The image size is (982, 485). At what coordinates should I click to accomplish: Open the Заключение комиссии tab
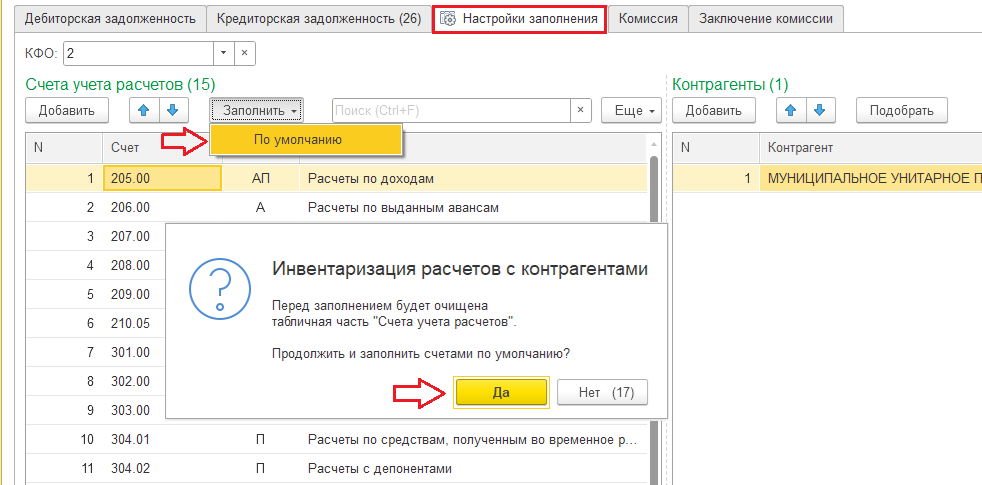(x=766, y=18)
